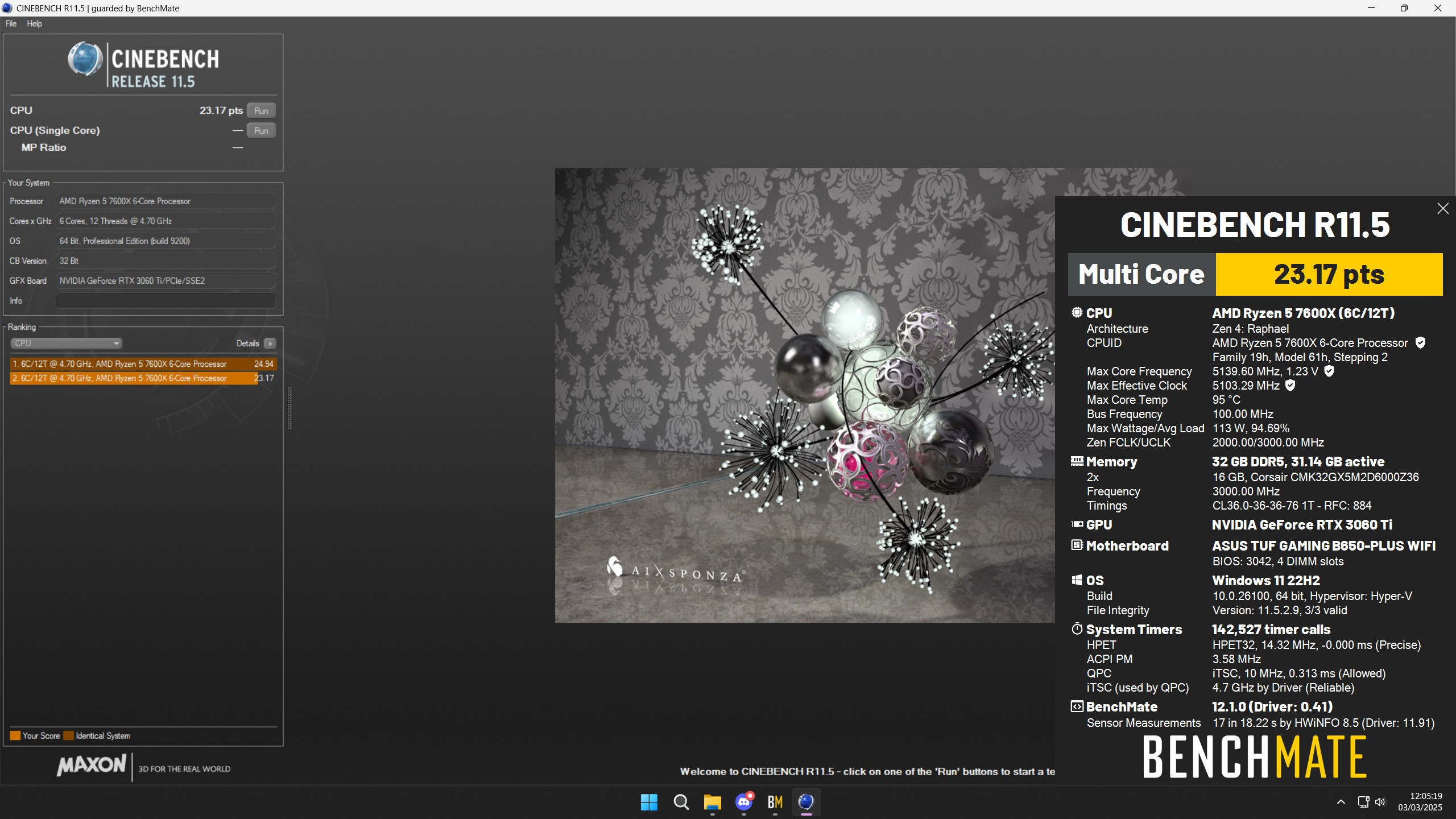Show hidden system tray icons

coord(1341,802)
